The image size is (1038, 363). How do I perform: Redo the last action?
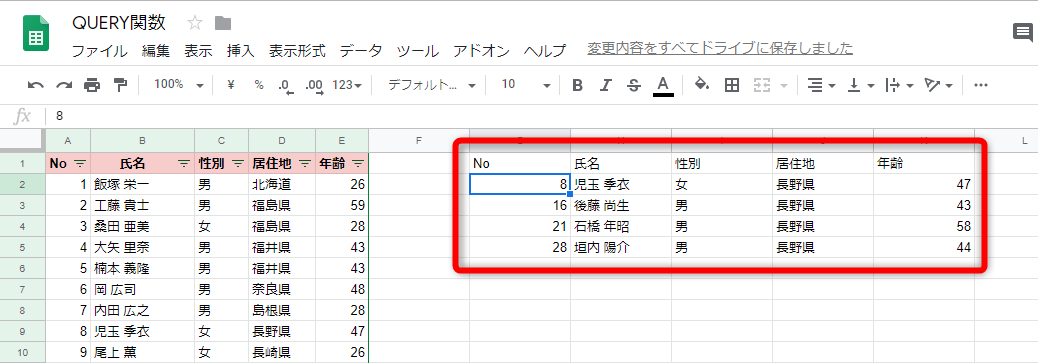pos(64,85)
